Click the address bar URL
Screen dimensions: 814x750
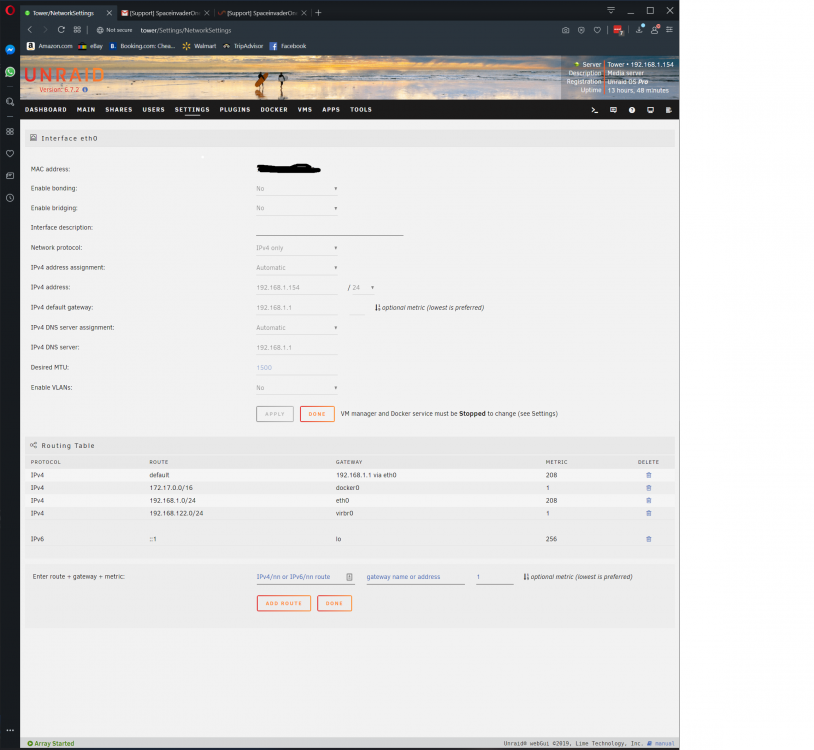186,30
